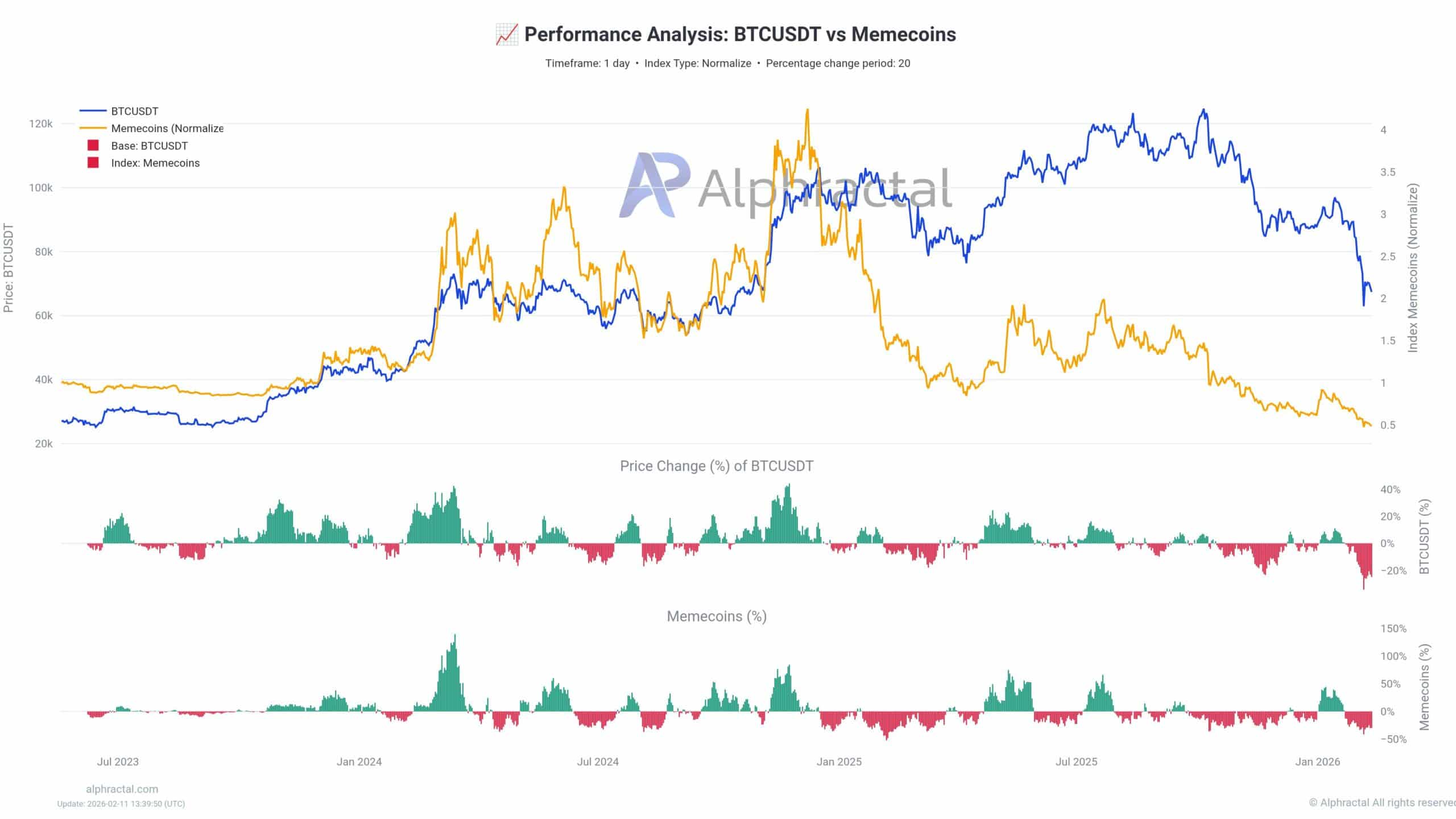This screenshot has height=819, width=1456.
Task: Click the Performance Analysis chart title text
Action: point(739,34)
